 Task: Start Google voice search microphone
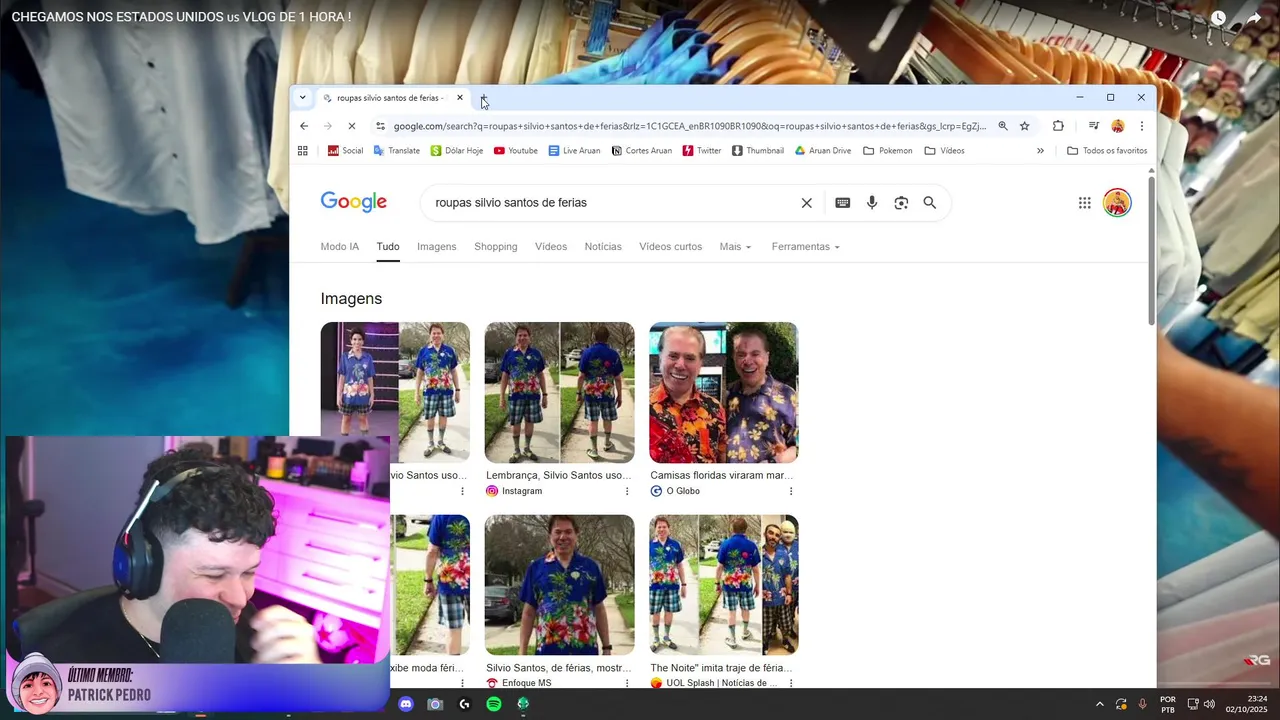point(872,203)
